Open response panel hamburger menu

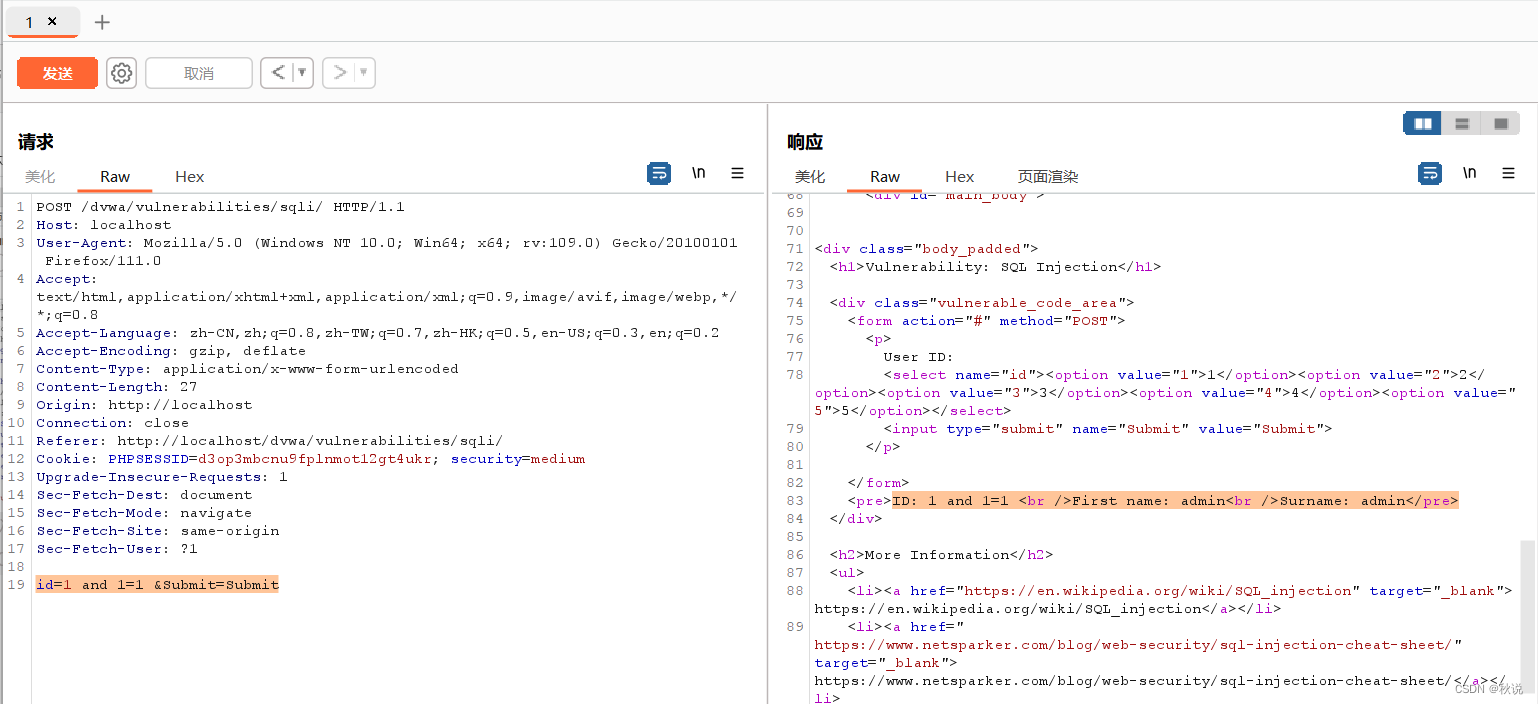(x=1508, y=173)
